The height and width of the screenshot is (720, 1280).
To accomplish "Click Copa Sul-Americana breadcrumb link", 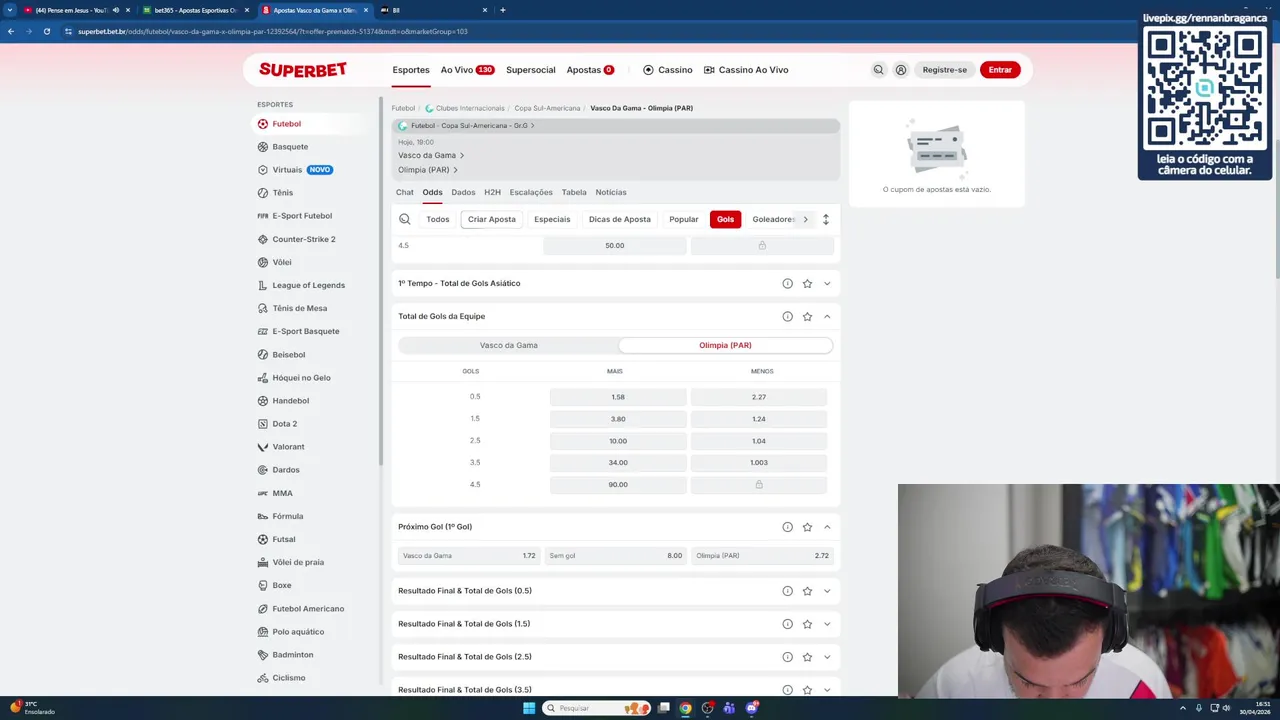I will pos(547,108).
